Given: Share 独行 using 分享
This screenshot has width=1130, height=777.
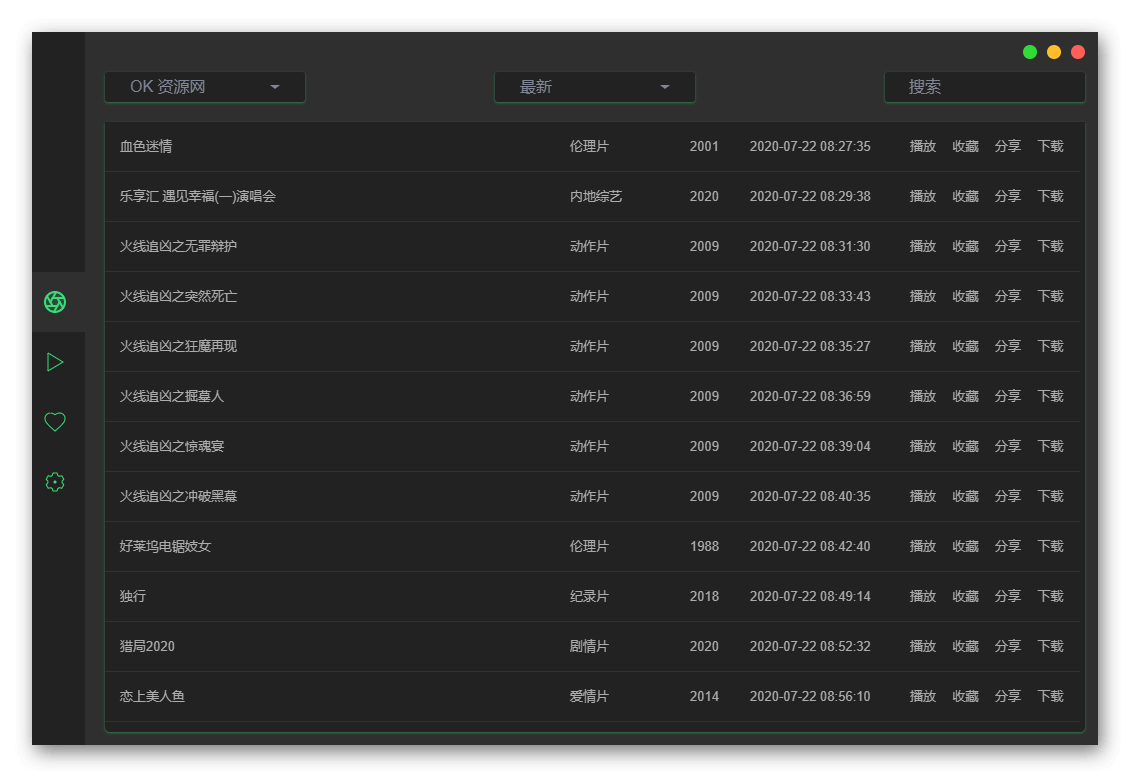Looking at the screenshot, I should coord(1007,596).
